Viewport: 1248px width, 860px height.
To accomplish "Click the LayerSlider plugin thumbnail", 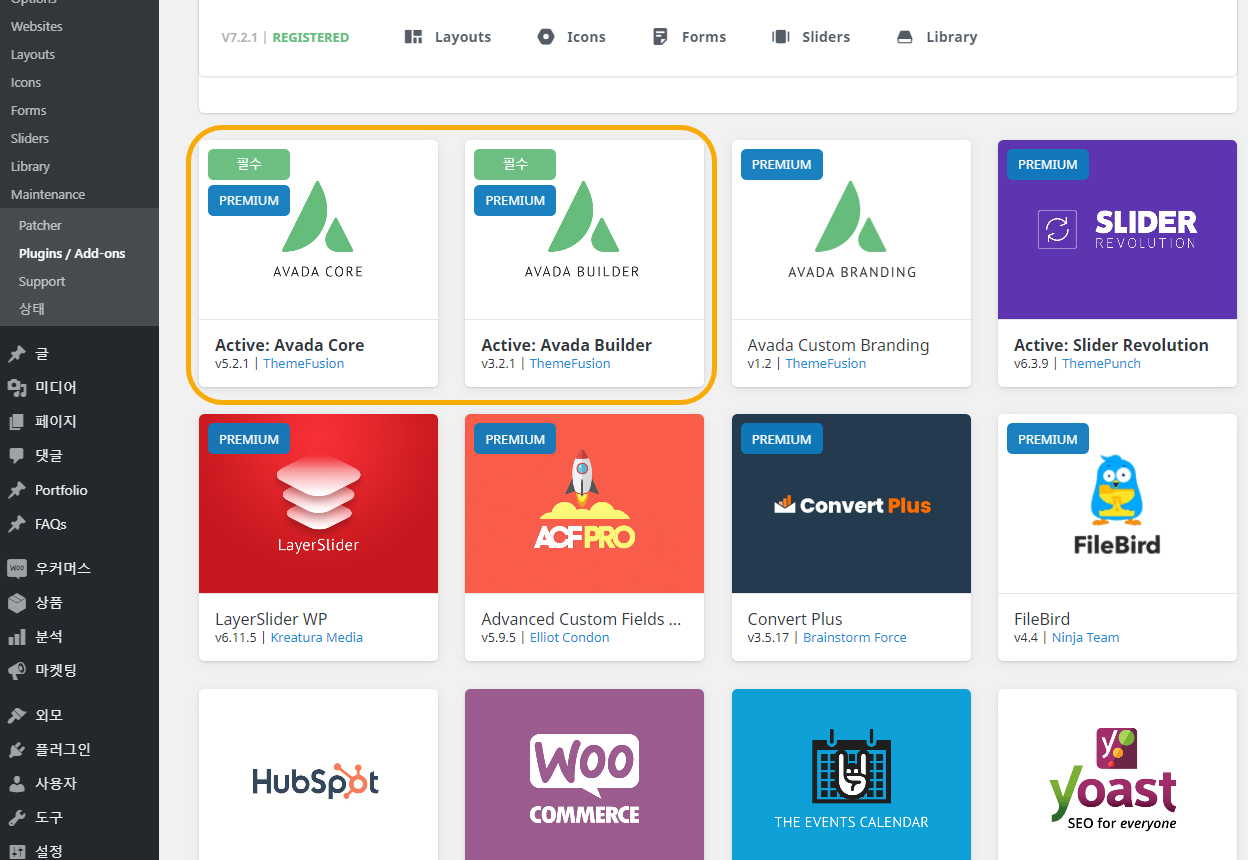I will [318, 503].
